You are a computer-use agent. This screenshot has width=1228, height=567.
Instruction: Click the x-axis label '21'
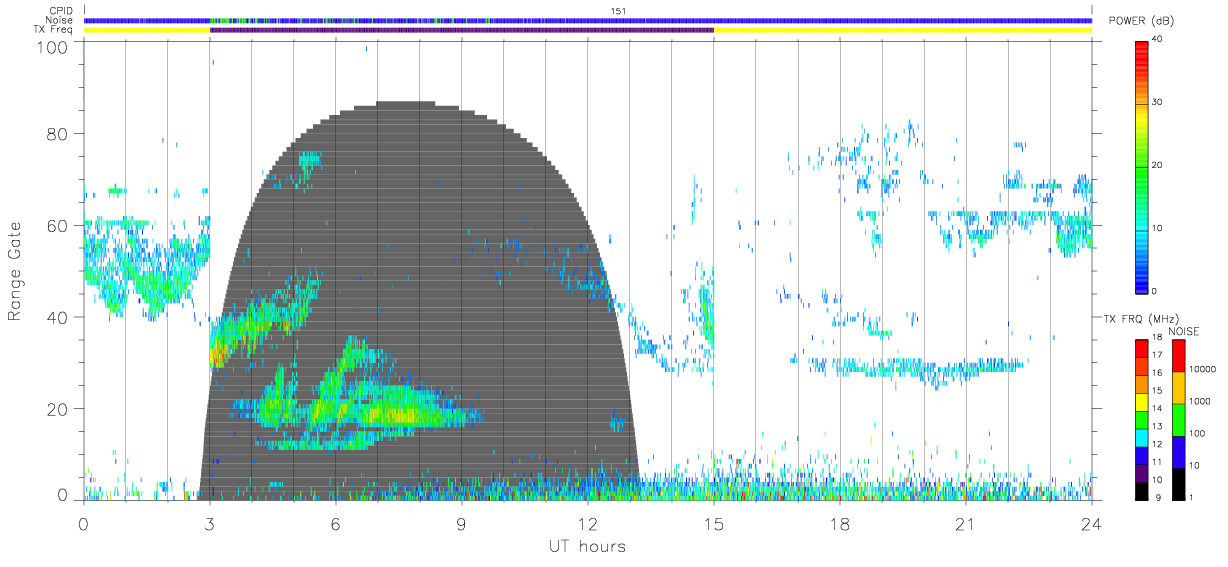(965, 524)
